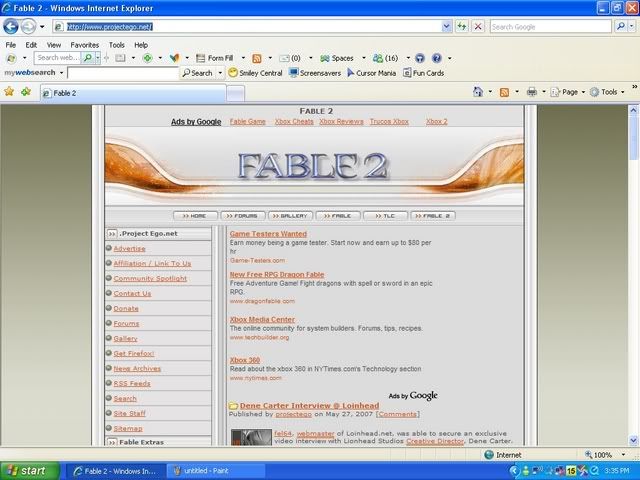Click the mail (0) envelope icon
The image size is (640, 480).
[284, 58]
